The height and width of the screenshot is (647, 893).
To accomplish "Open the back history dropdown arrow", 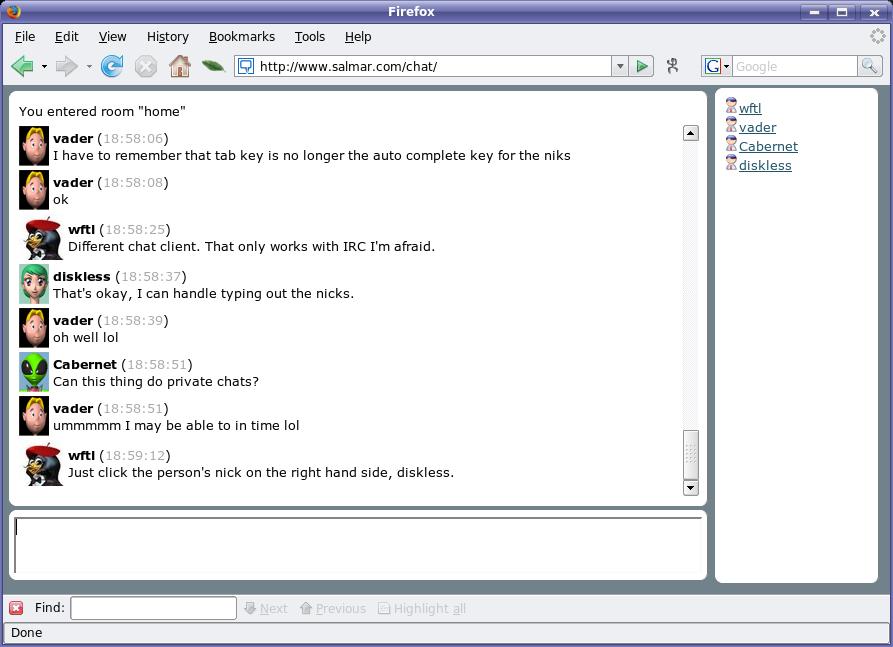I will 44,67.
